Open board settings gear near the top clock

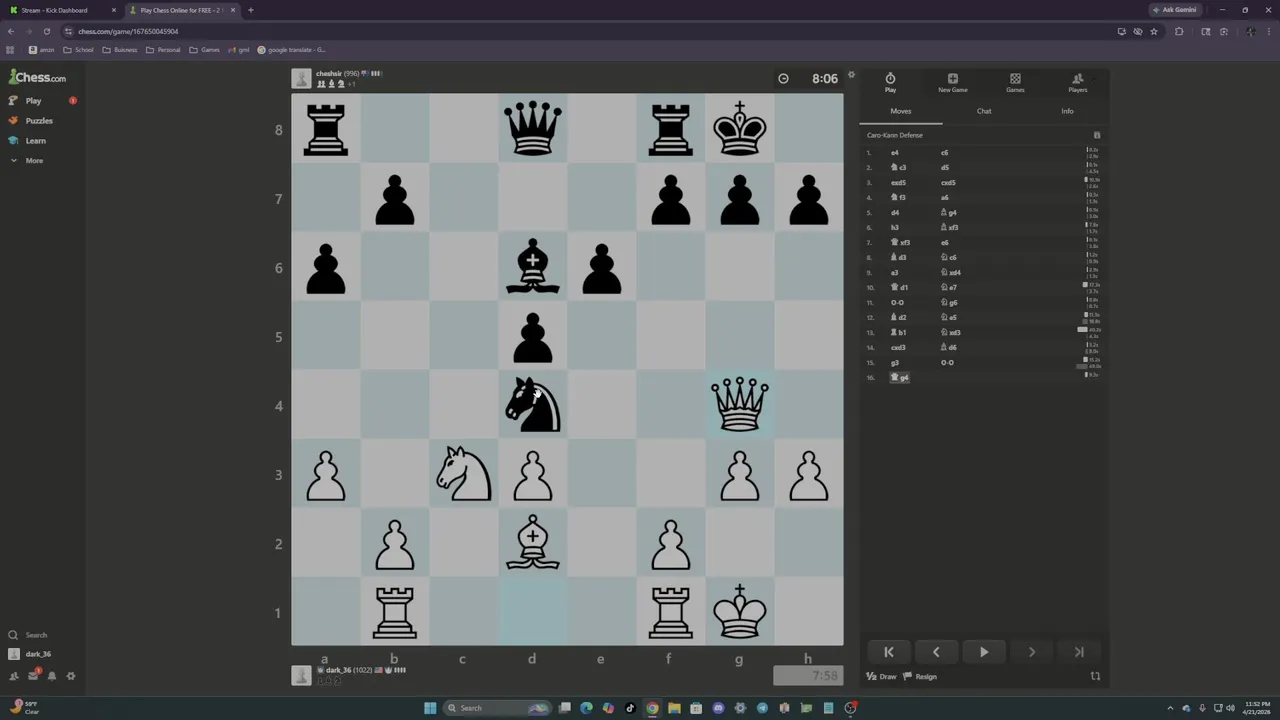851,75
